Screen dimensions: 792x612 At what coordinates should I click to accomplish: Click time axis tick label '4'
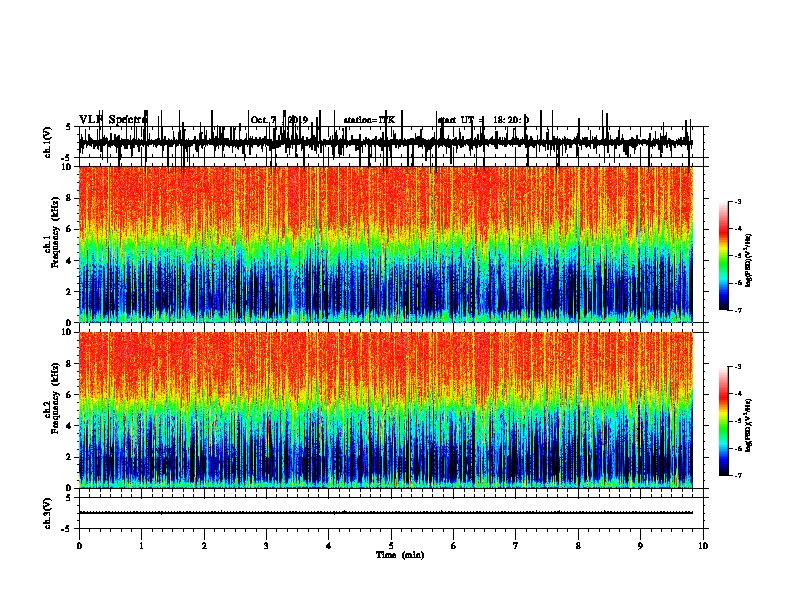pyautogui.click(x=329, y=546)
